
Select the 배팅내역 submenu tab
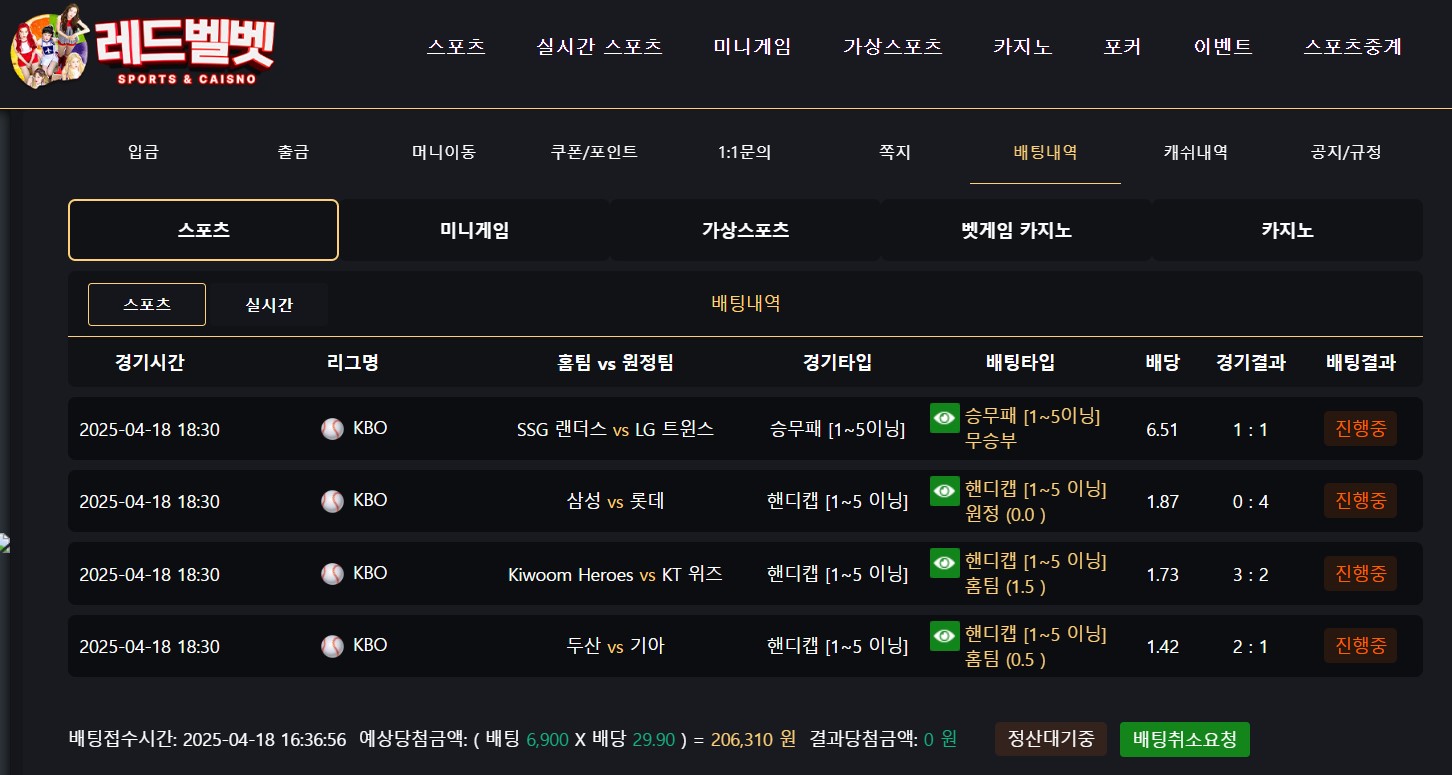[1045, 153]
